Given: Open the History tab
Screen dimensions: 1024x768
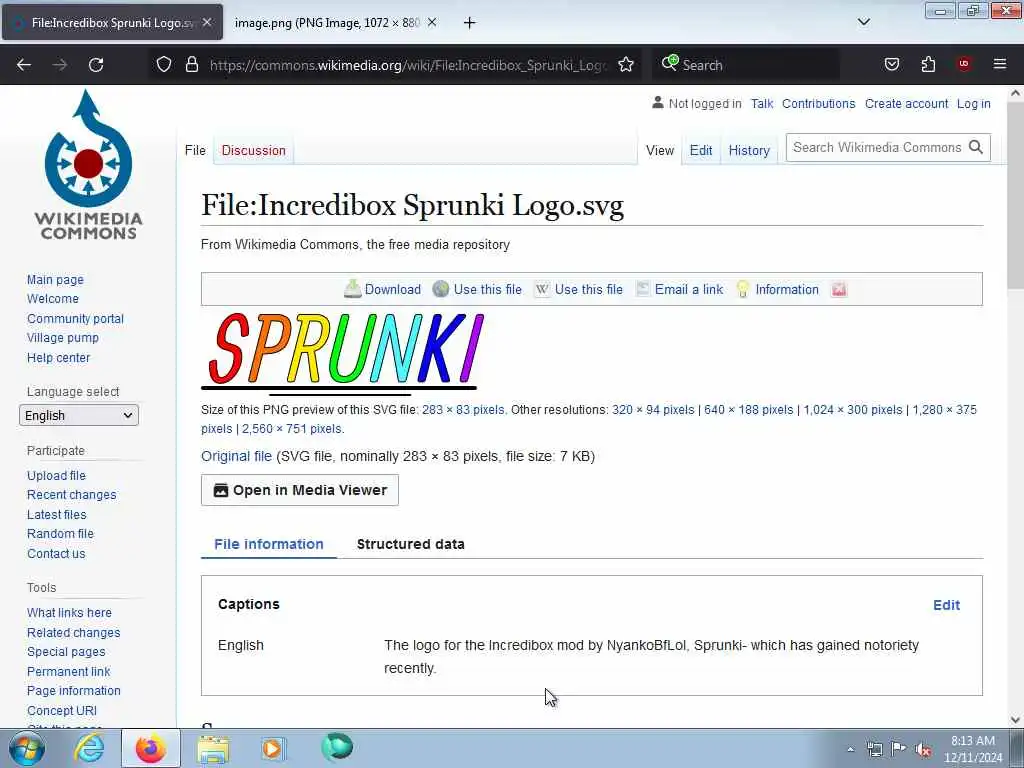Looking at the screenshot, I should (x=749, y=150).
